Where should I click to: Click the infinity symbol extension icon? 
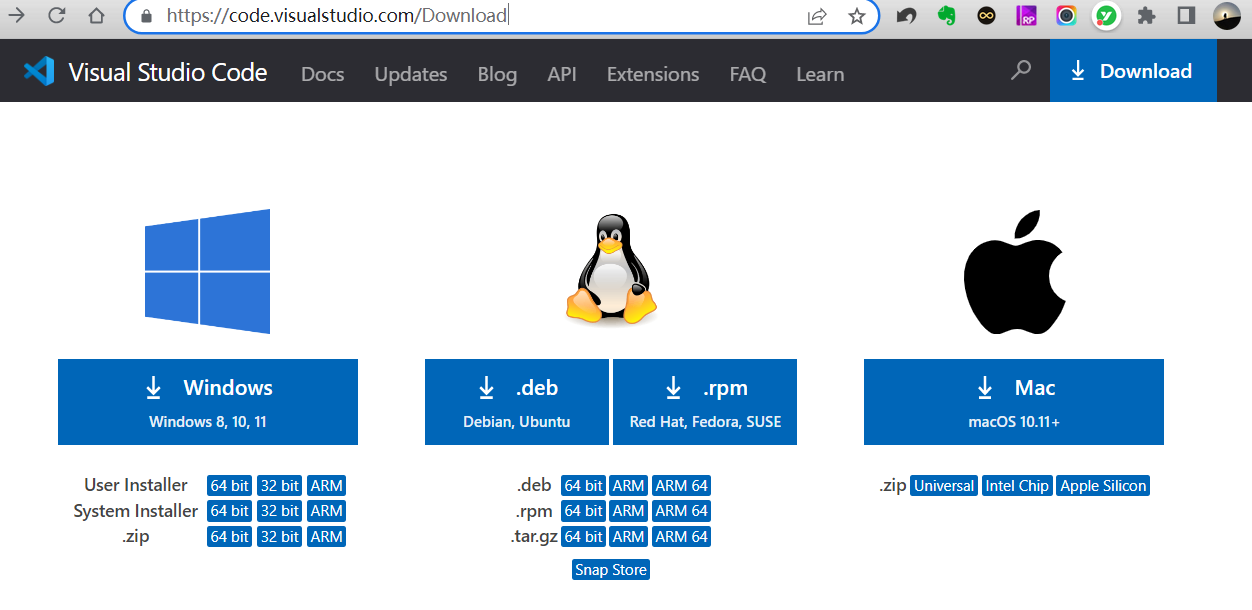click(x=987, y=16)
